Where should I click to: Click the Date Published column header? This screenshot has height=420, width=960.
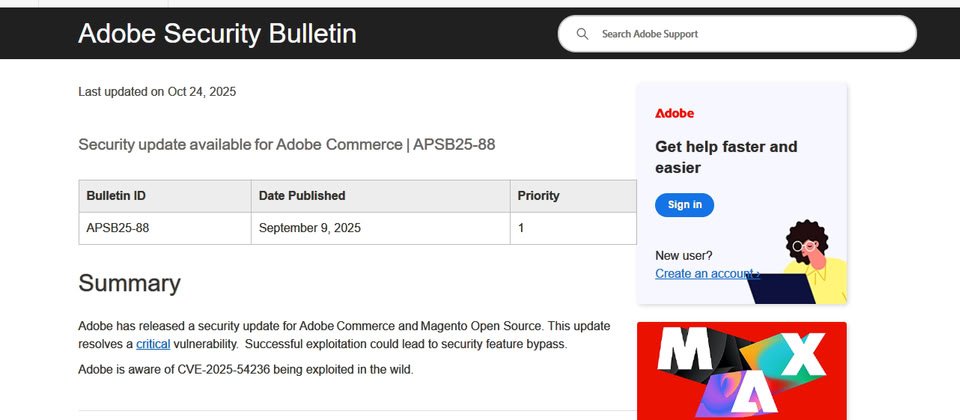302,196
